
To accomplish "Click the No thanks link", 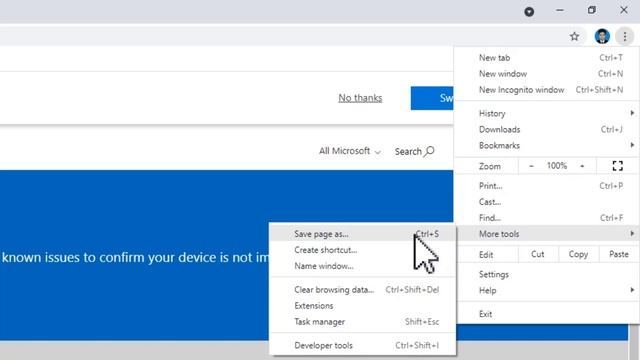I will [360, 98].
